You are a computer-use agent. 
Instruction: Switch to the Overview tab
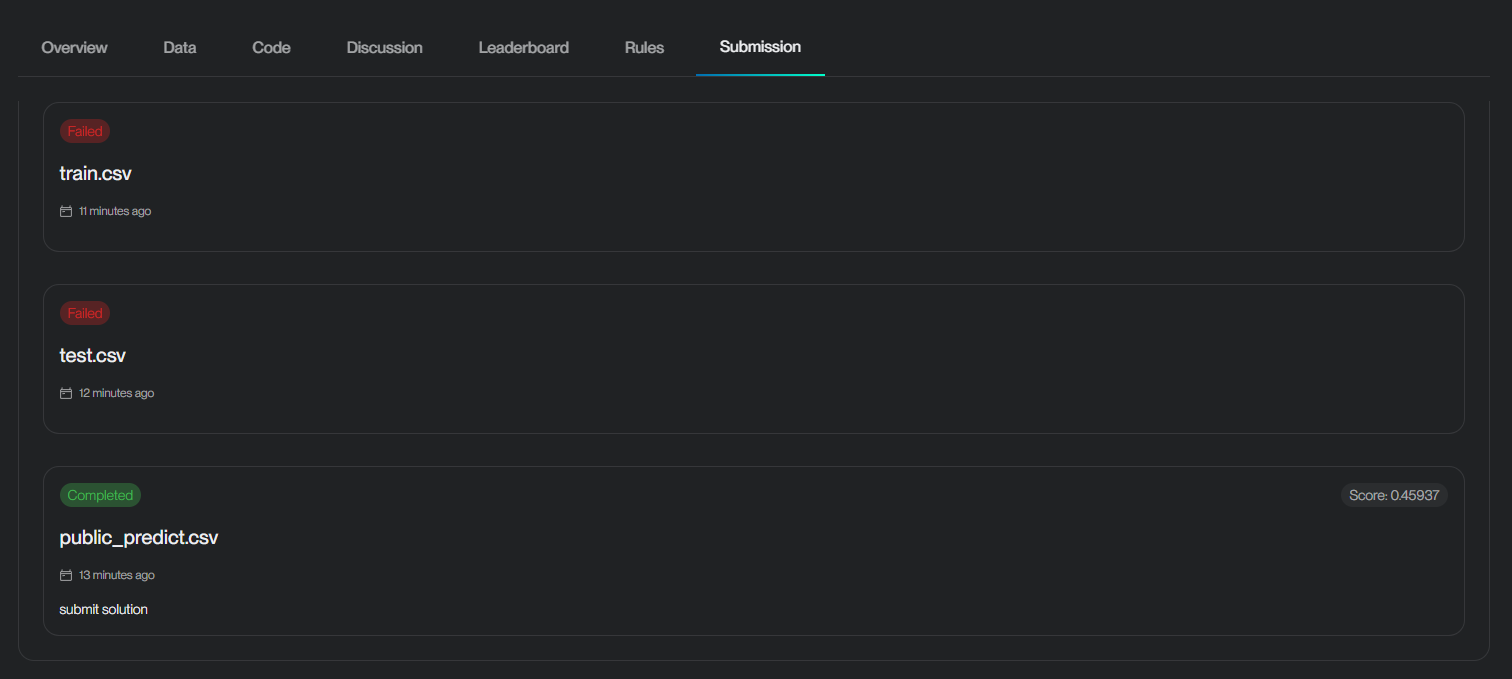(74, 47)
